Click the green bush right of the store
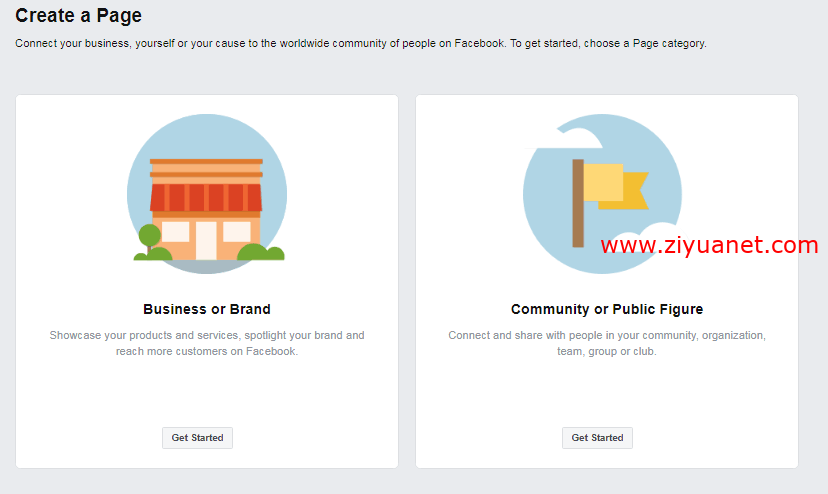The width and height of the screenshot is (828, 494). (x=261, y=252)
